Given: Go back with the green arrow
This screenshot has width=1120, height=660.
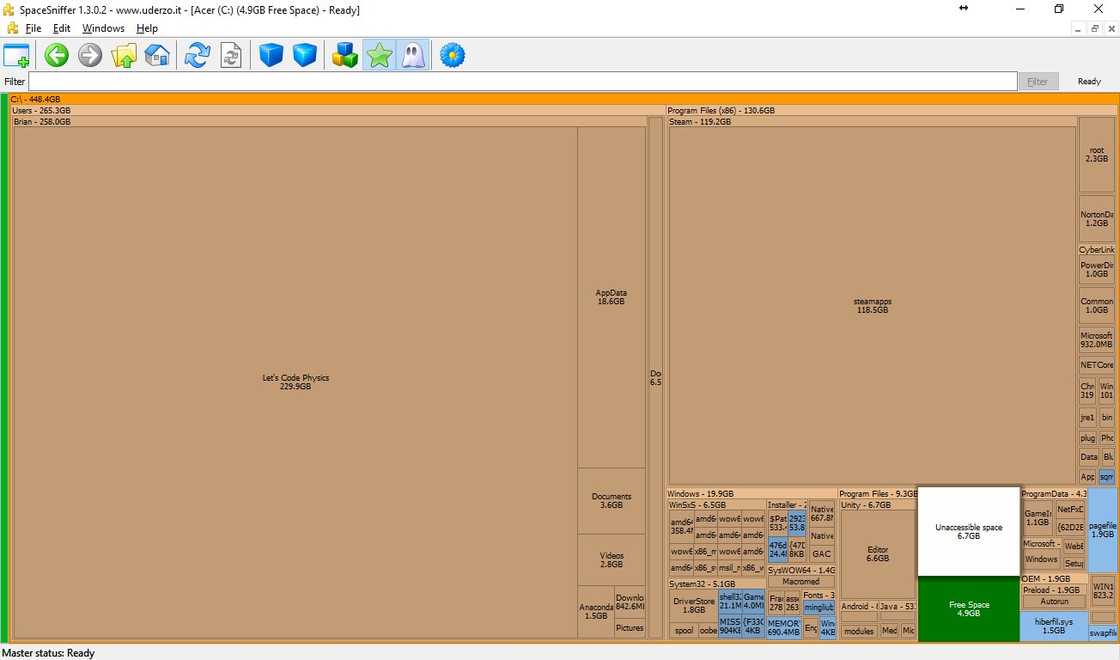Looking at the screenshot, I should click(x=56, y=55).
